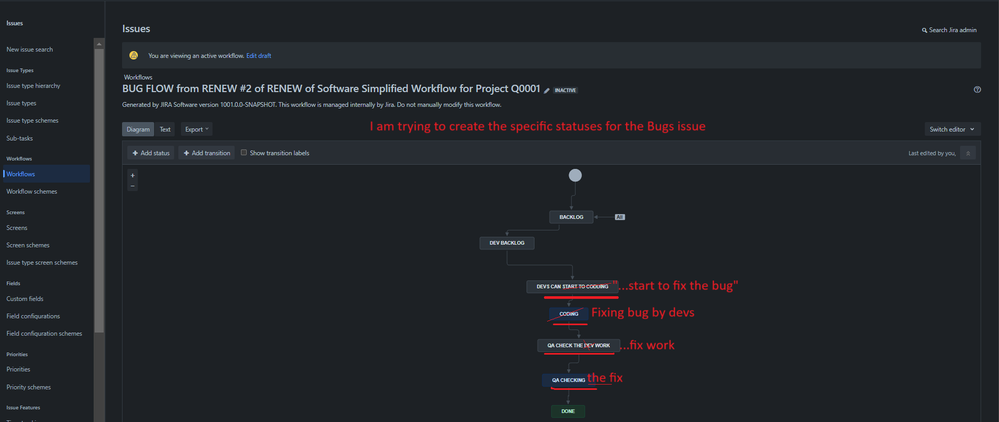Click the INACTIVE status badge
This screenshot has height=422, width=999.
pos(565,91)
